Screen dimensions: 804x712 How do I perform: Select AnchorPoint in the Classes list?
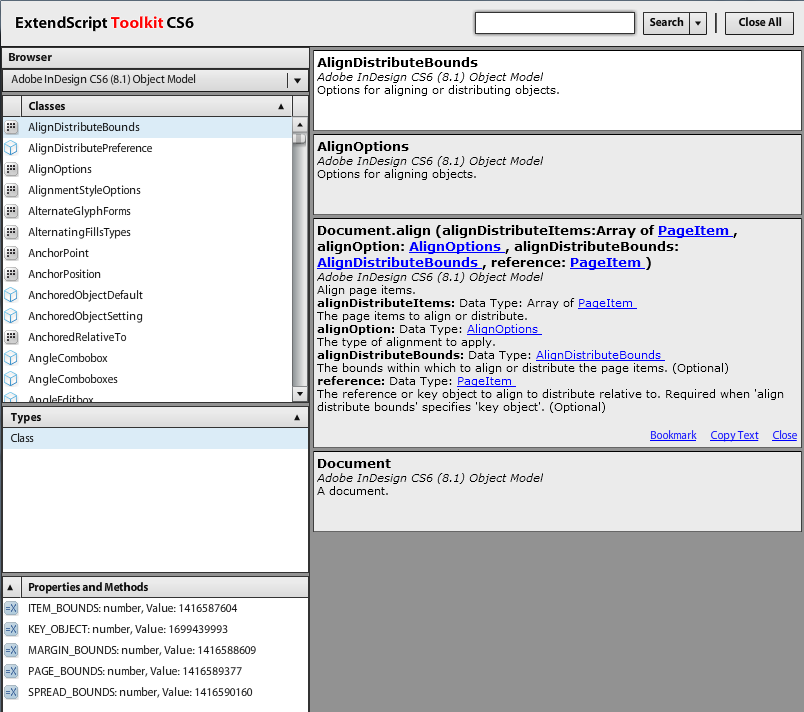(148, 253)
